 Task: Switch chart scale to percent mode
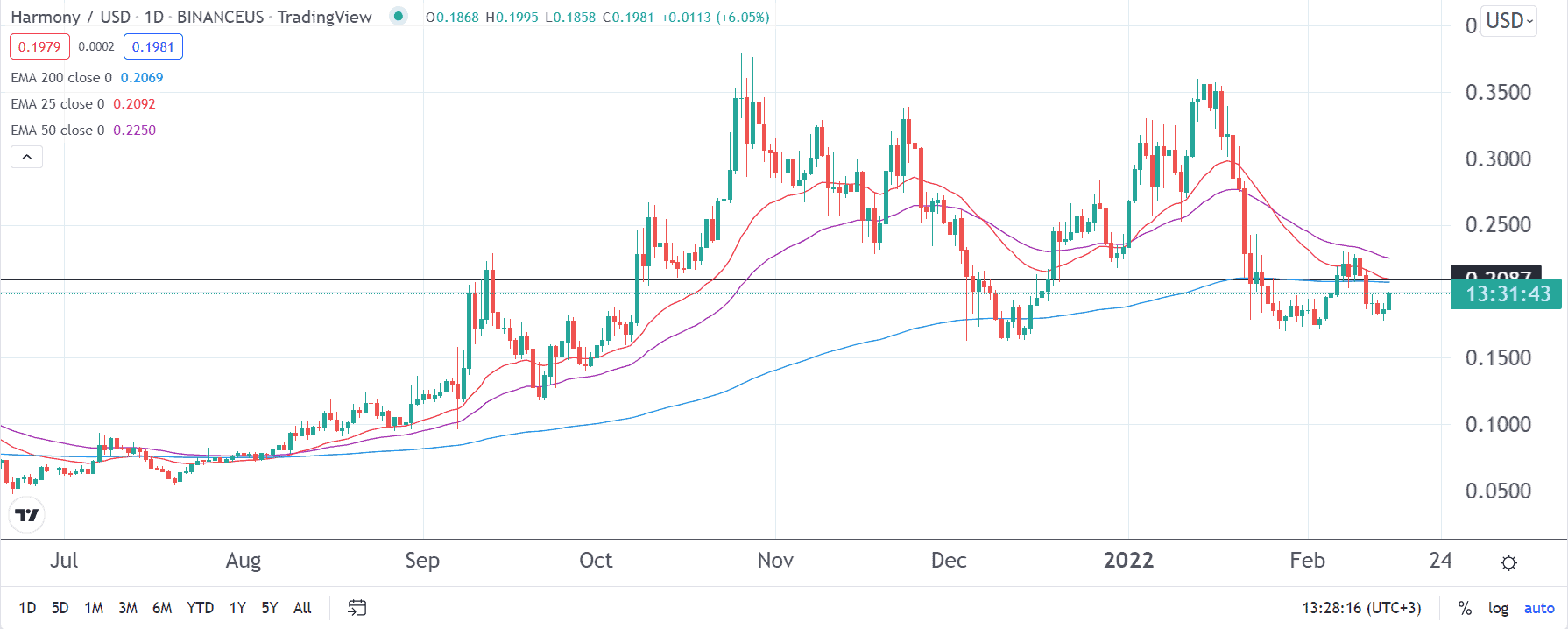click(x=1466, y=607)
